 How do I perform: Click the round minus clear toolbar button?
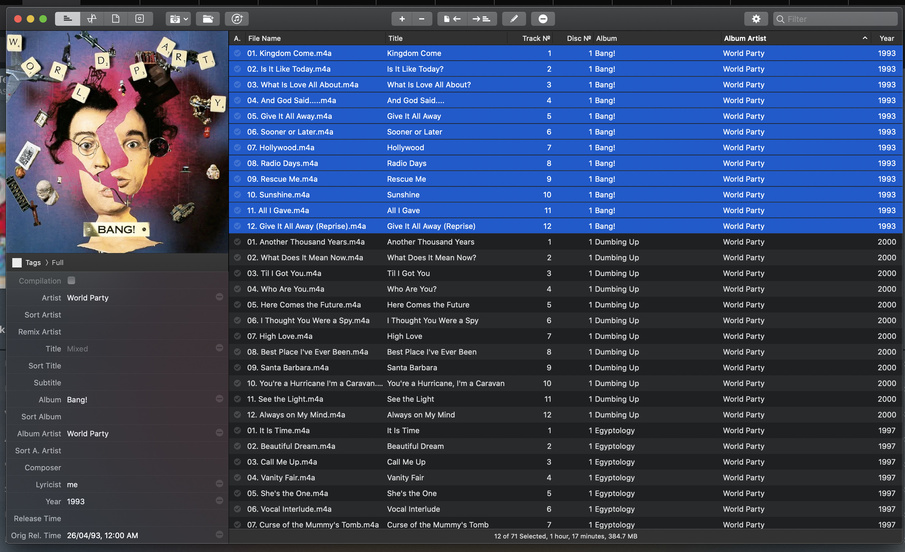click(543, 19)
